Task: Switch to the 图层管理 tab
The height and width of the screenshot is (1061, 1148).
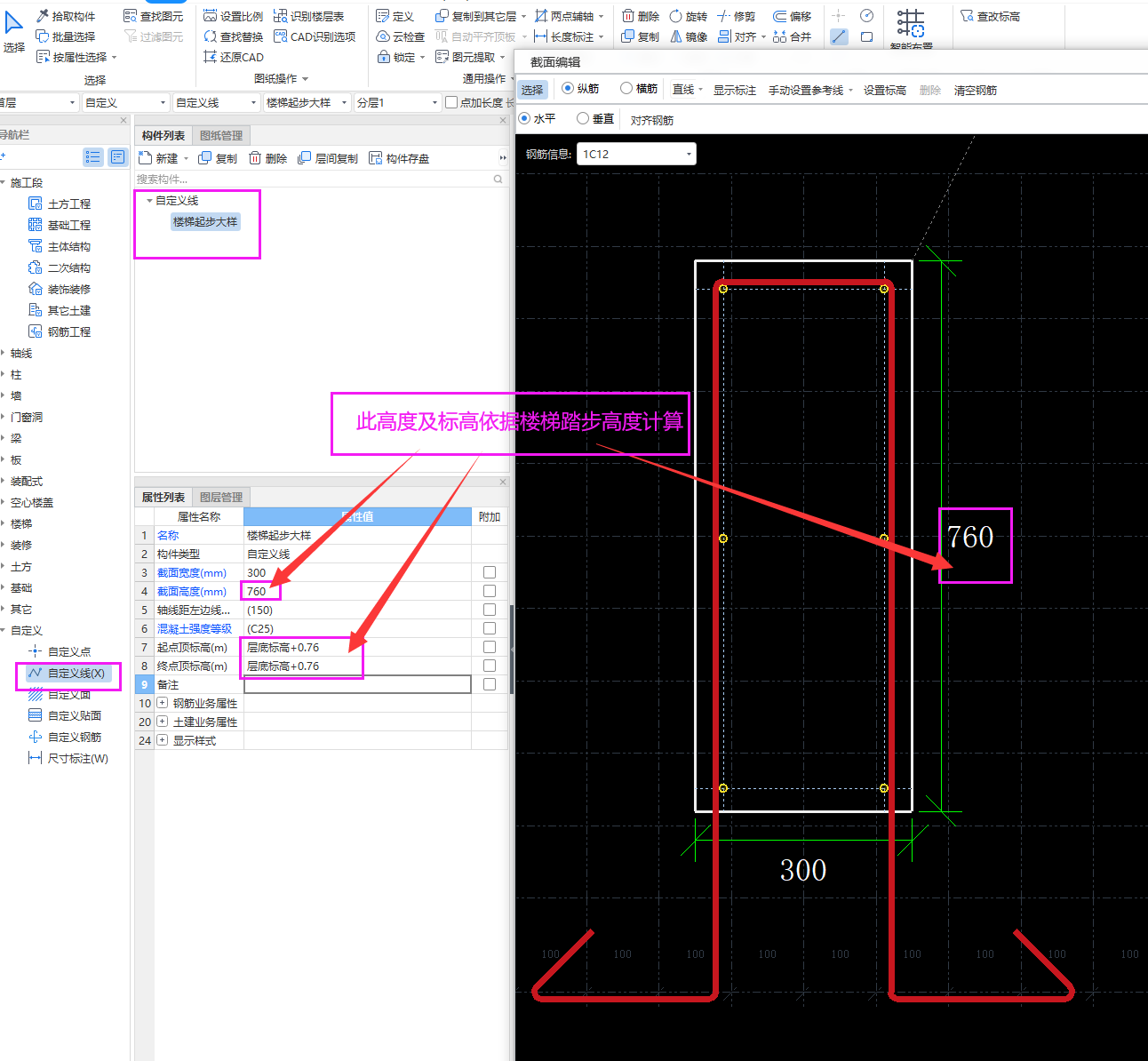Action: [x=221, y=497]
